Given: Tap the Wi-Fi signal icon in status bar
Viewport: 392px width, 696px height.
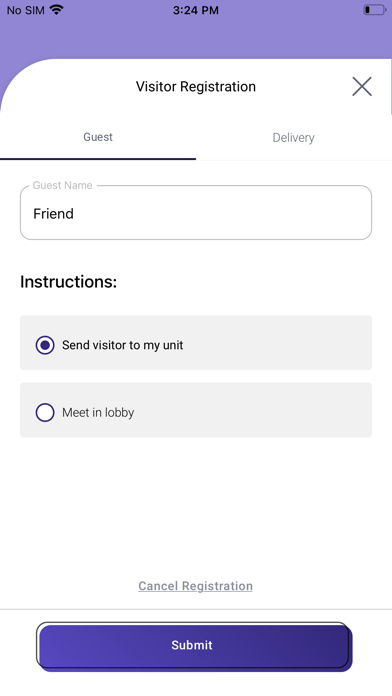Looking at the screenshot, I should 56,10.
